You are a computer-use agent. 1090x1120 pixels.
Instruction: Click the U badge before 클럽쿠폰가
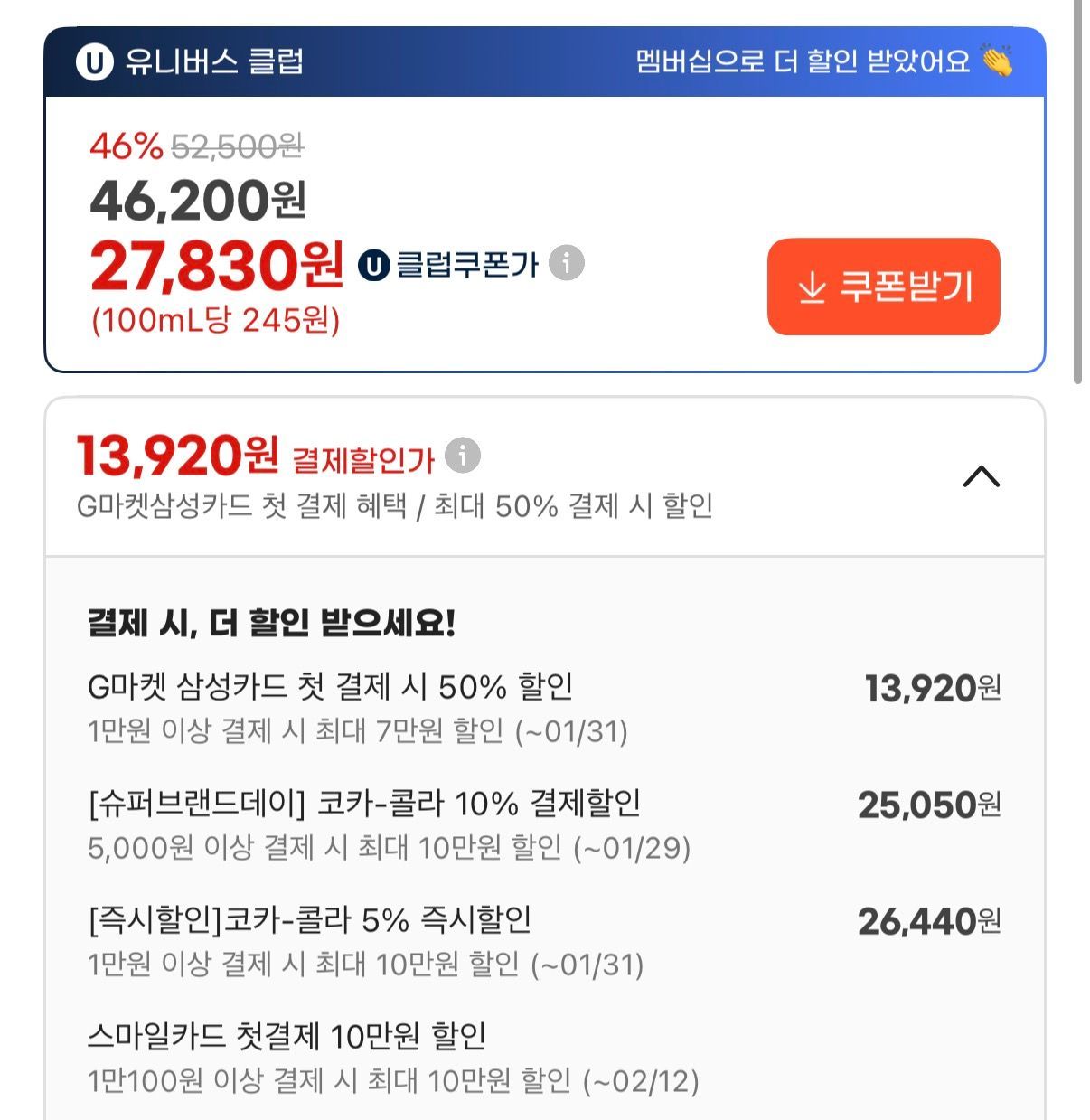pos(373,265)
